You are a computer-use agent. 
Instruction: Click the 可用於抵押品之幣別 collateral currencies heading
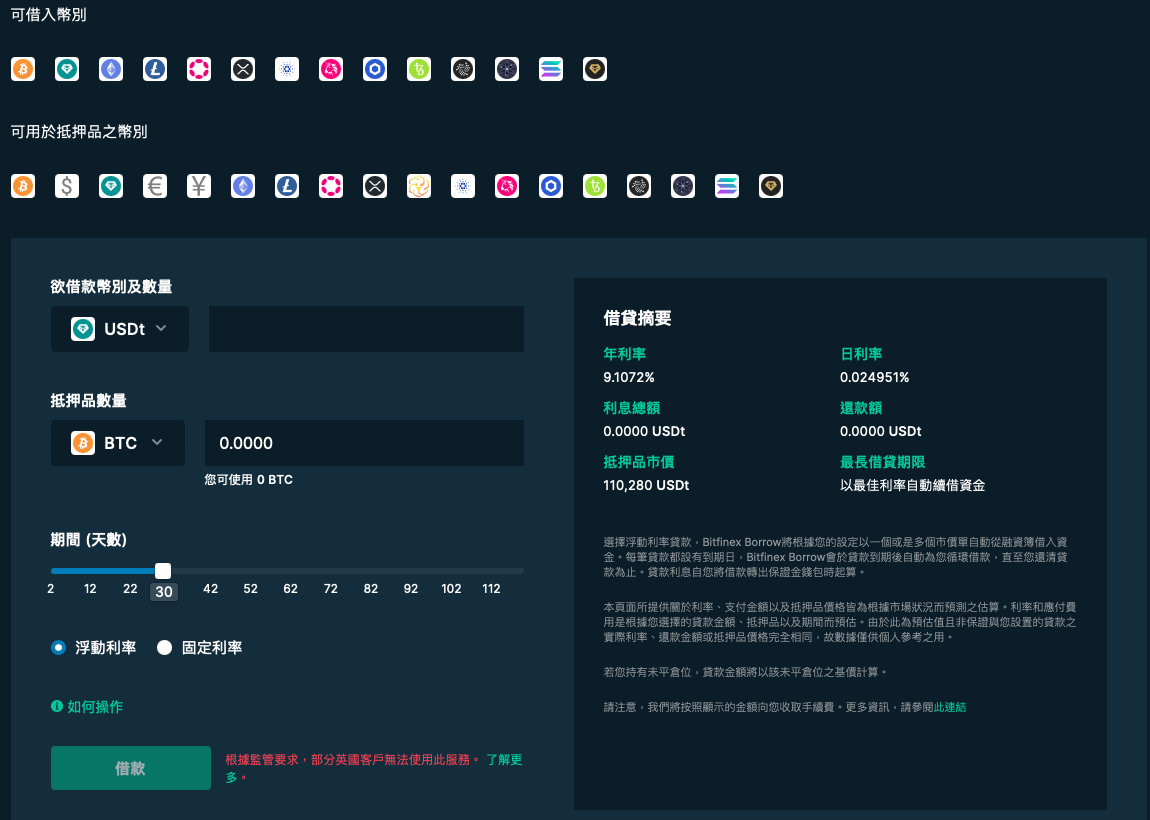point(79,131)
